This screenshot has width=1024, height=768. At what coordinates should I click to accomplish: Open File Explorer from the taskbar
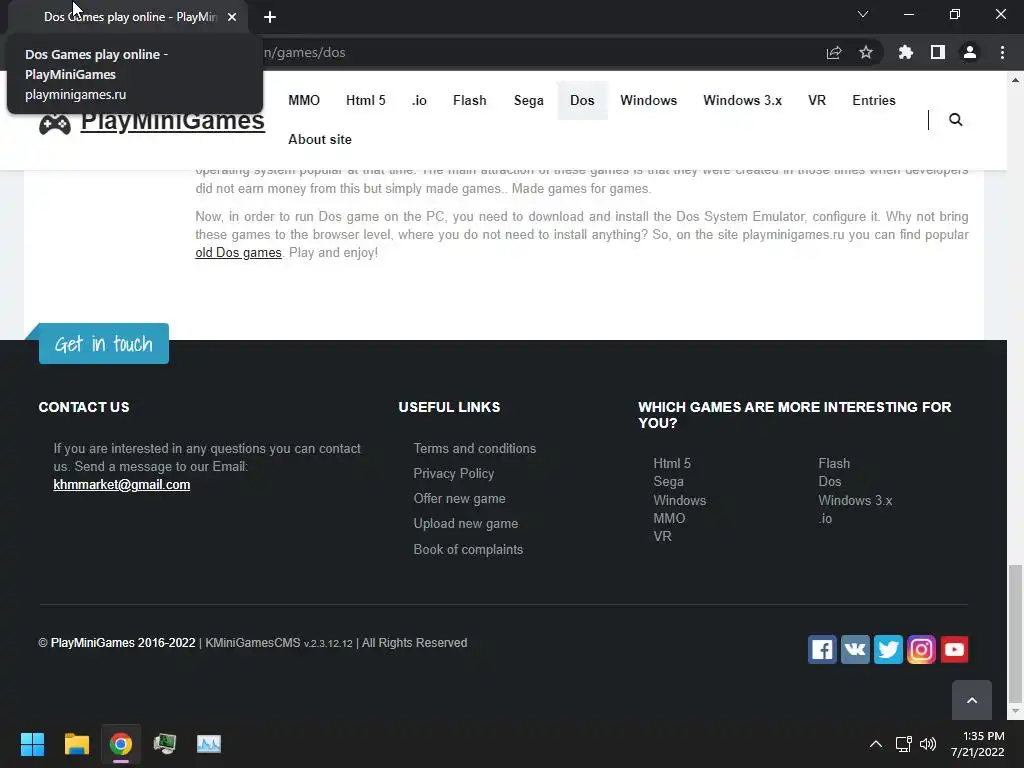click(x=76, y=744)
